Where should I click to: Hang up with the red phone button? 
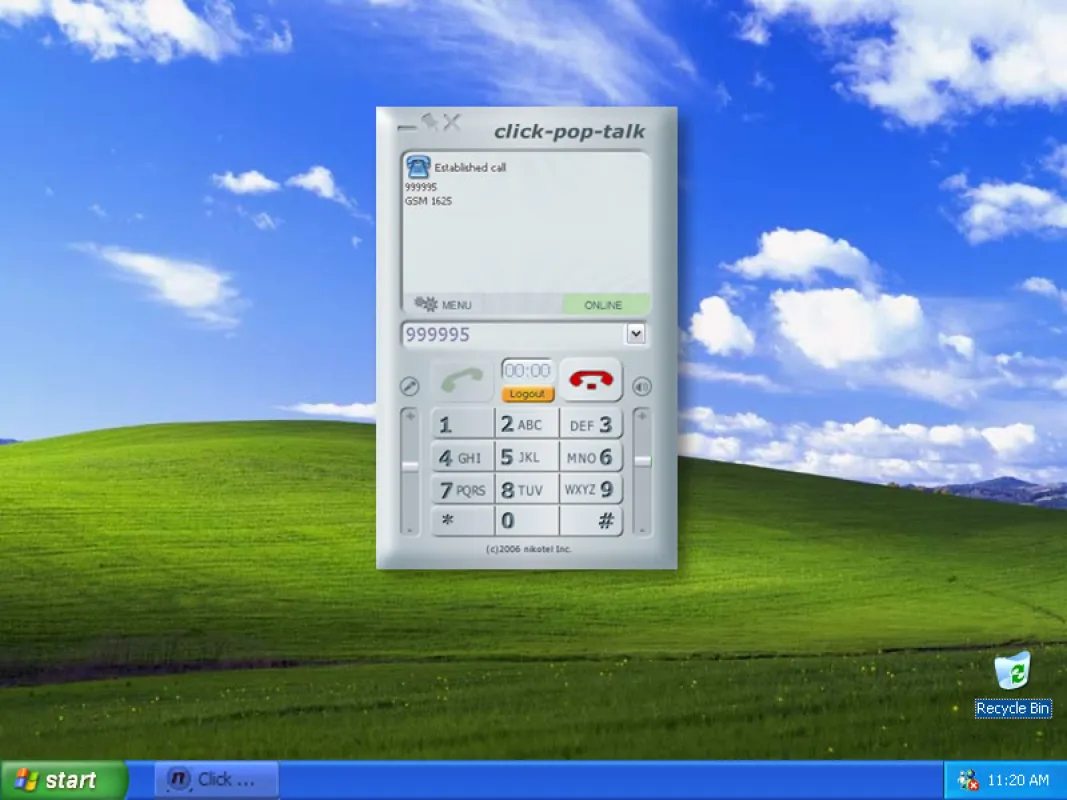point(591,380)
